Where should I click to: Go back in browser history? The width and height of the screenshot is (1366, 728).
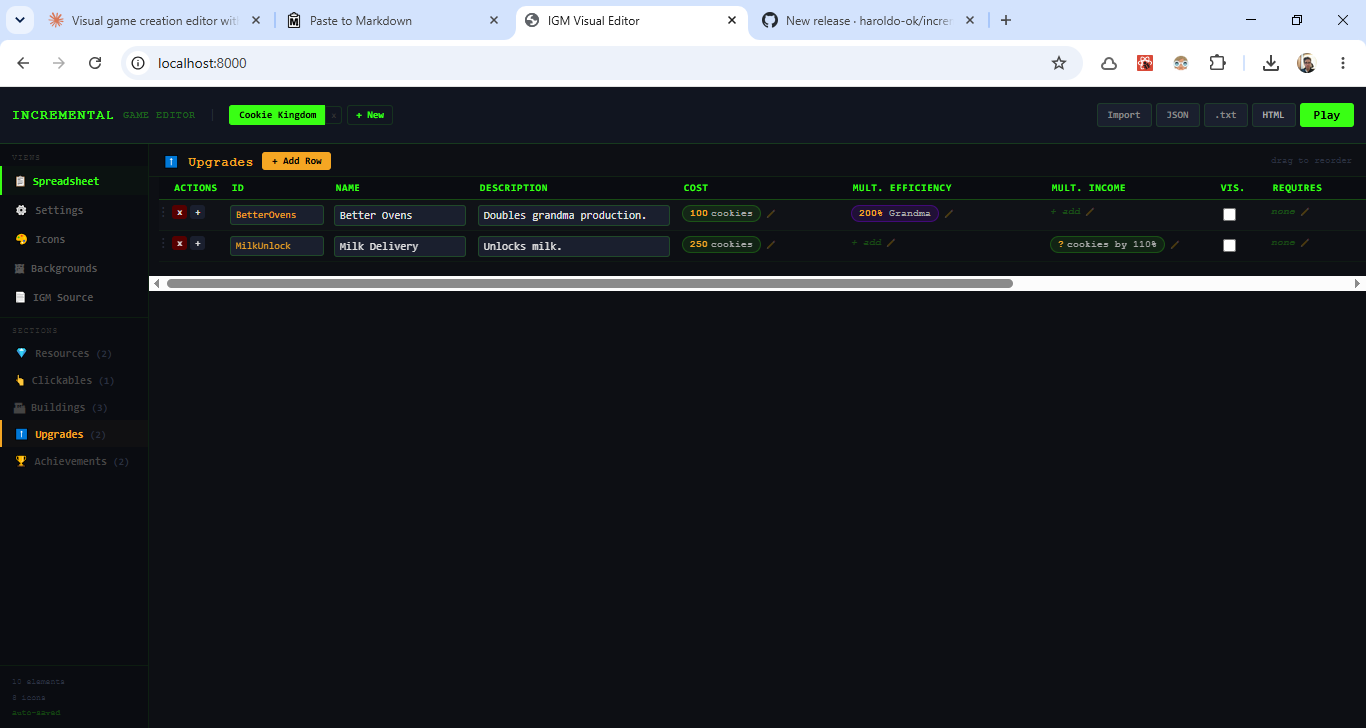point(23,63)
